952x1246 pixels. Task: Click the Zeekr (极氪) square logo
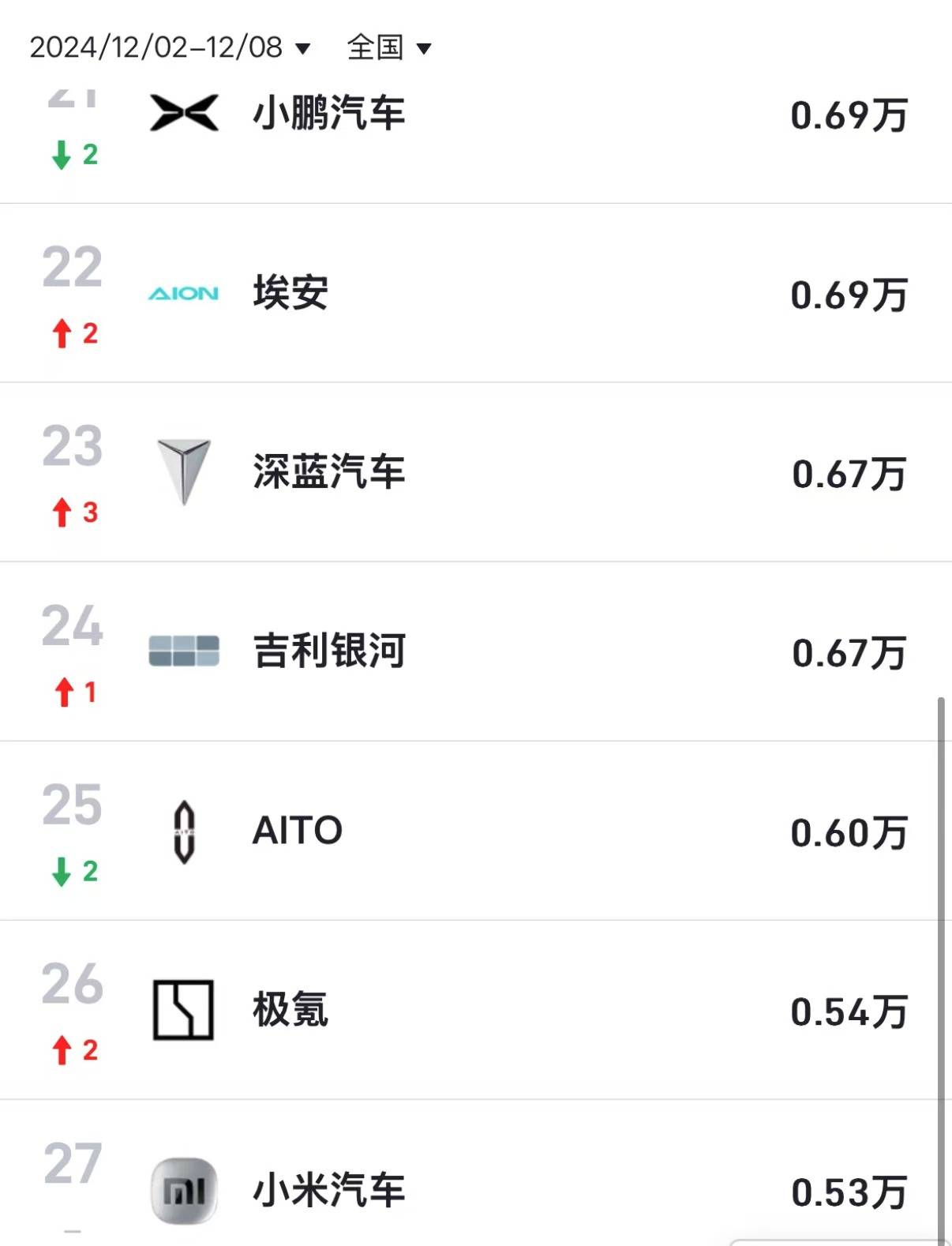coord(183,1010)
